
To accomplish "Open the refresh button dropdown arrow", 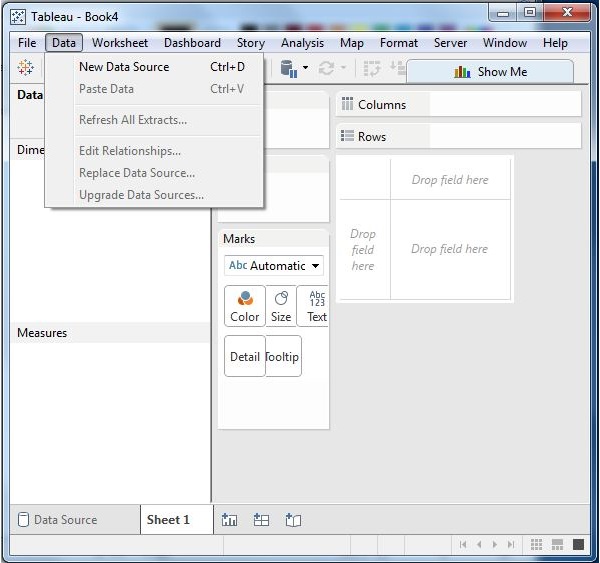I will tap(343, 68).
